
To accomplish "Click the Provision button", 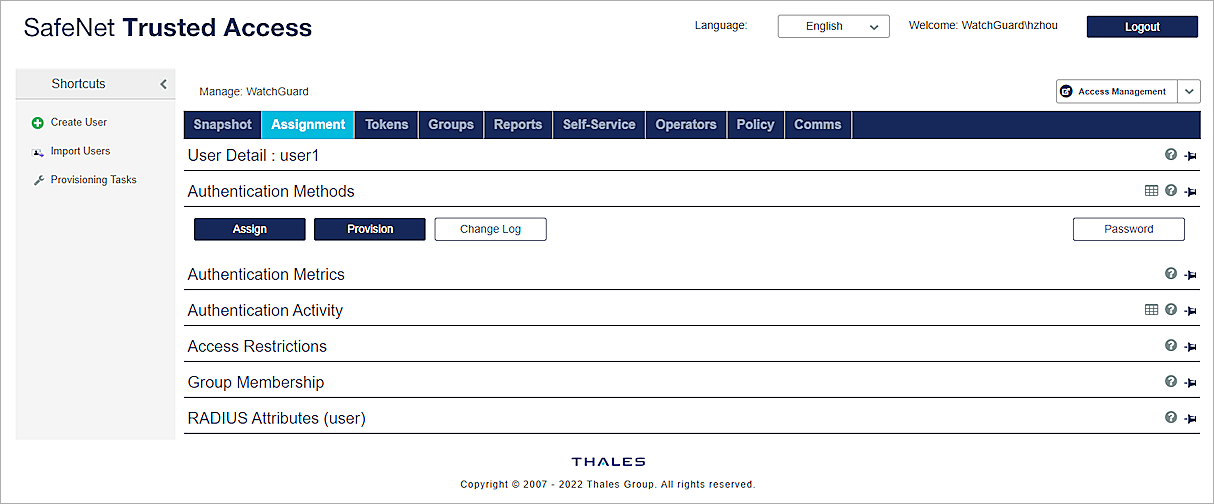I will pyautogui.click(x=370, y=229).
